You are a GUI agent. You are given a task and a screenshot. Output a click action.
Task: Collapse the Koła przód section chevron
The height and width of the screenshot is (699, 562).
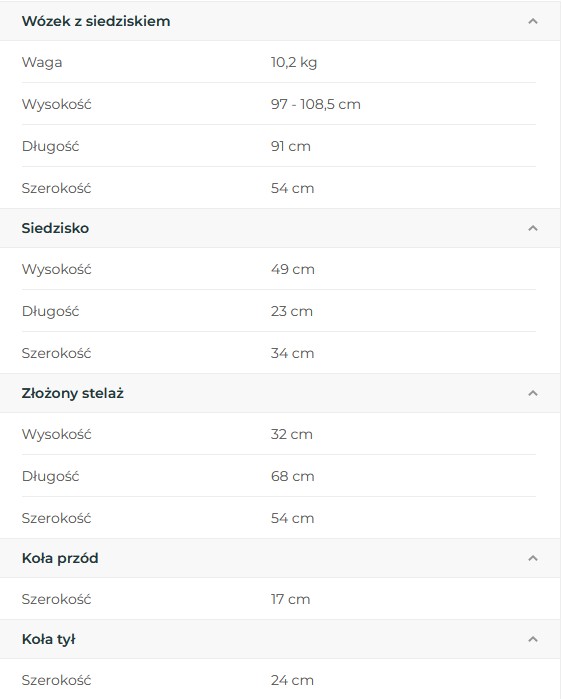click(533, 558)
